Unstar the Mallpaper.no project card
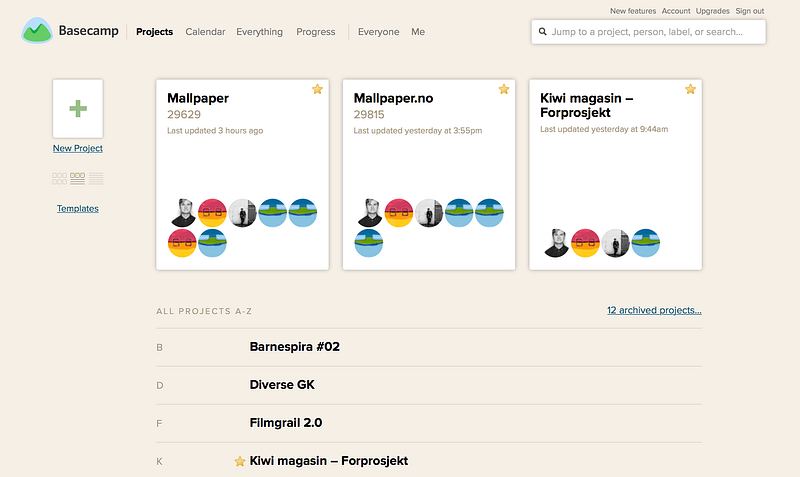 click(504, 89)
